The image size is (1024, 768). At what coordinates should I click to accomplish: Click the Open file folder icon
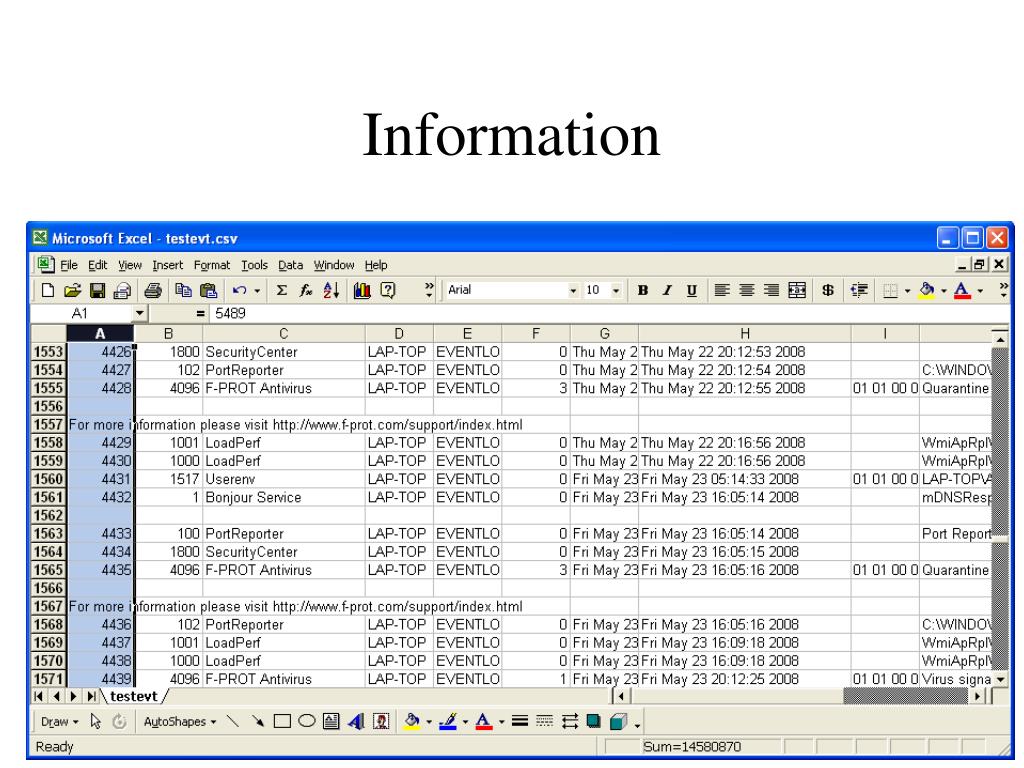[x=72, y=291]
